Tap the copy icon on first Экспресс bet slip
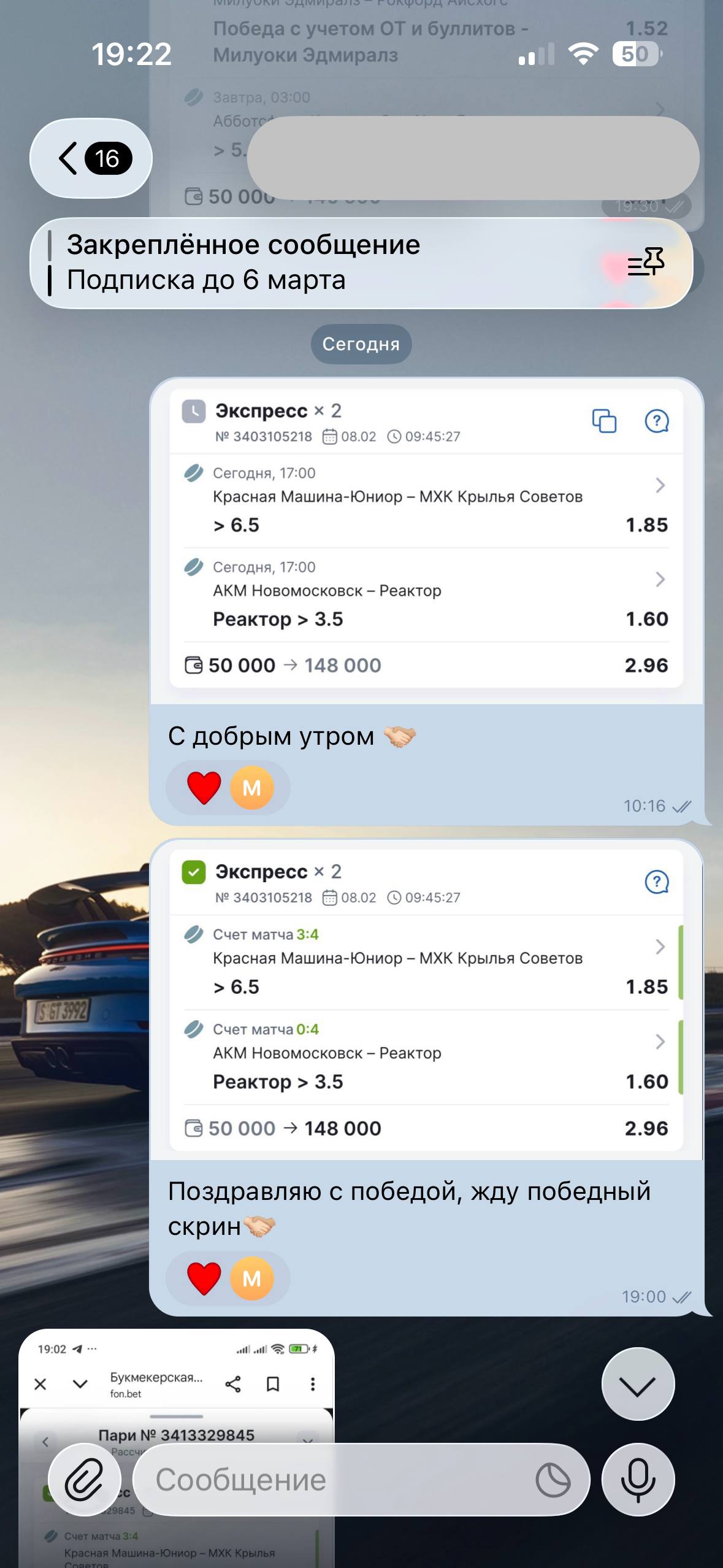The image size is (723, 1568). (604, 421)
